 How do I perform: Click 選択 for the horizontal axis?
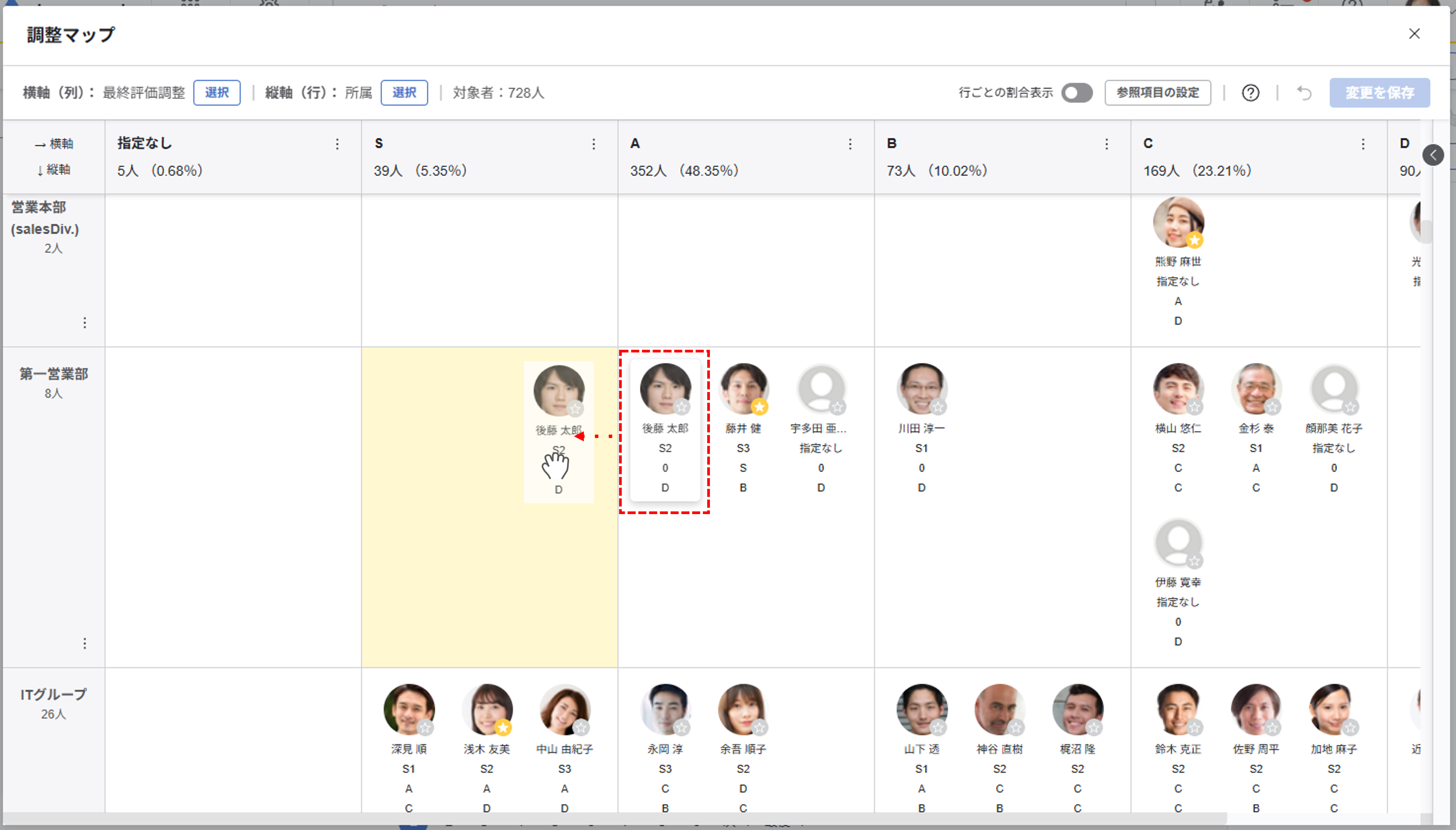coord(217,93)
